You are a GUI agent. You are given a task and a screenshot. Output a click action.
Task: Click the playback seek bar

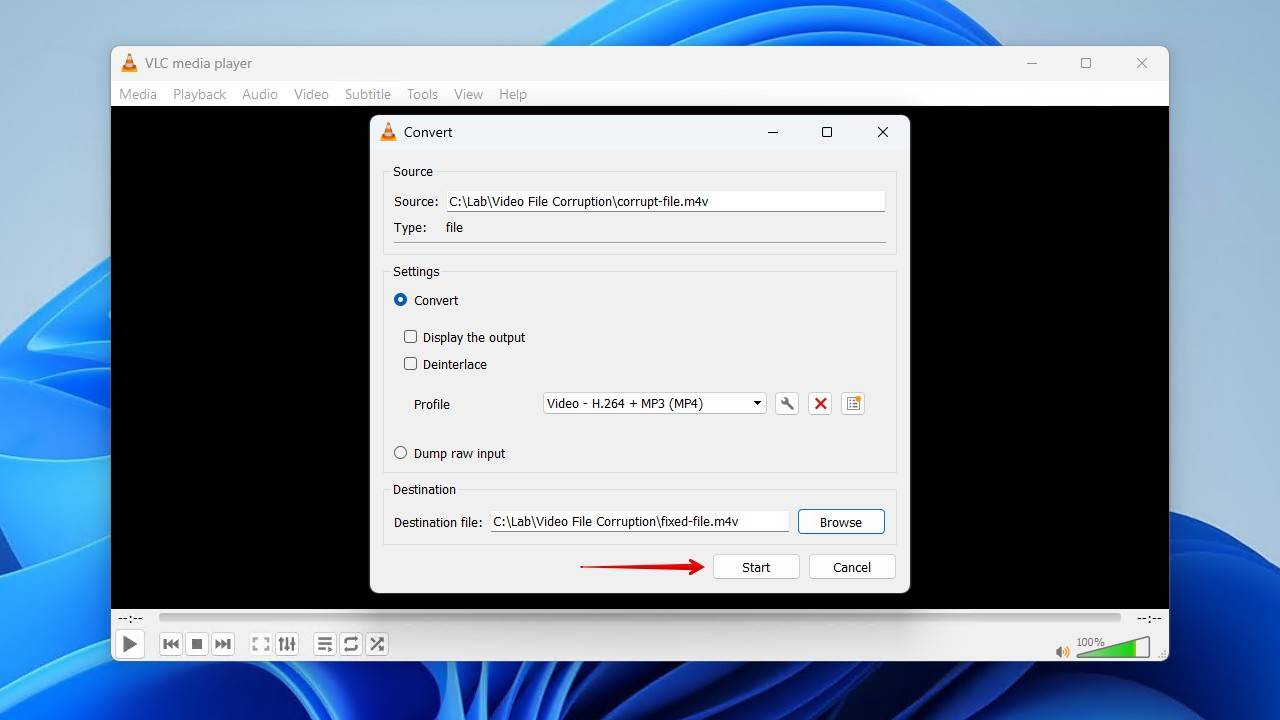640,618
